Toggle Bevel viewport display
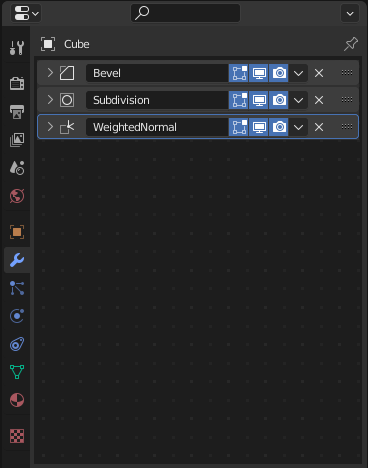The height and width of the screenshot is (468, 368). pos(259,73)
